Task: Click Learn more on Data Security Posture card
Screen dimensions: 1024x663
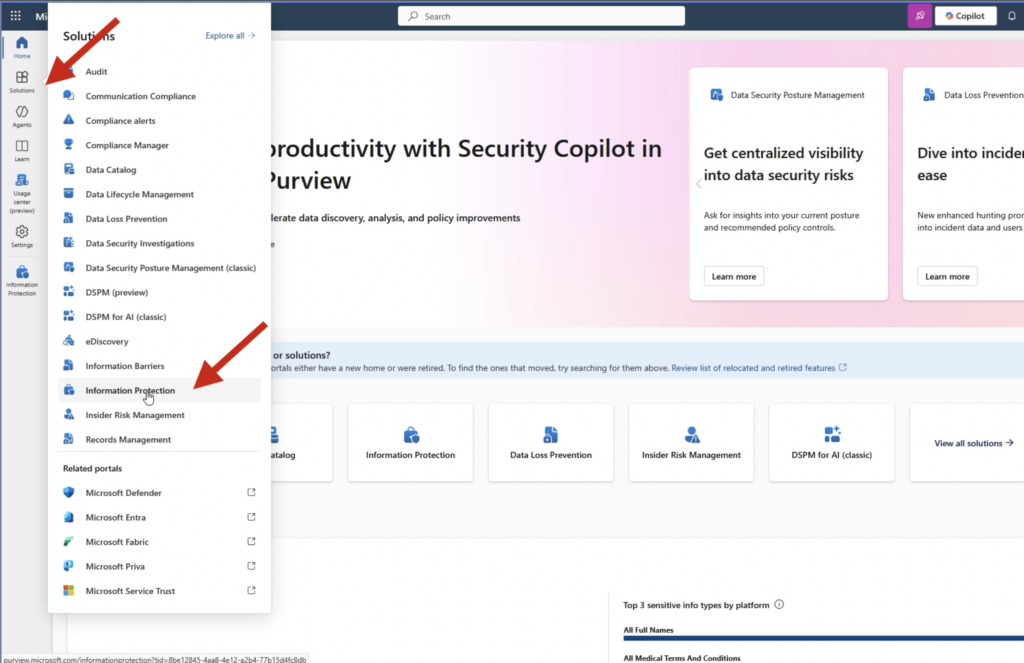Action: click(x=733, y=276)
